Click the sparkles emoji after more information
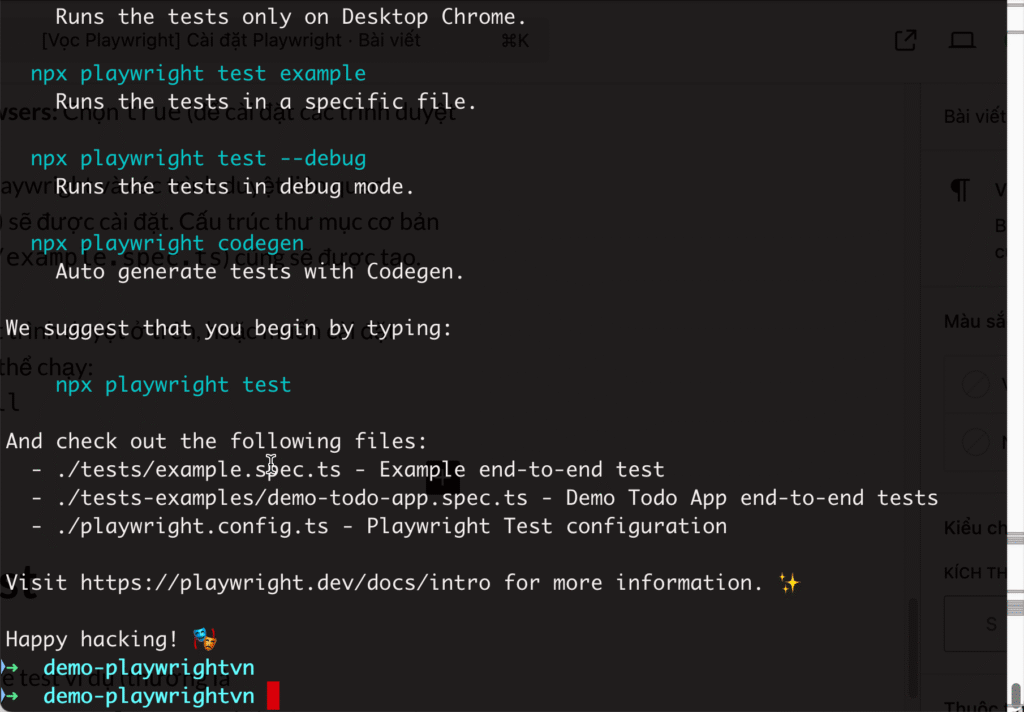This screenshot has height=712, width=1024. click(x=789, y=582)
